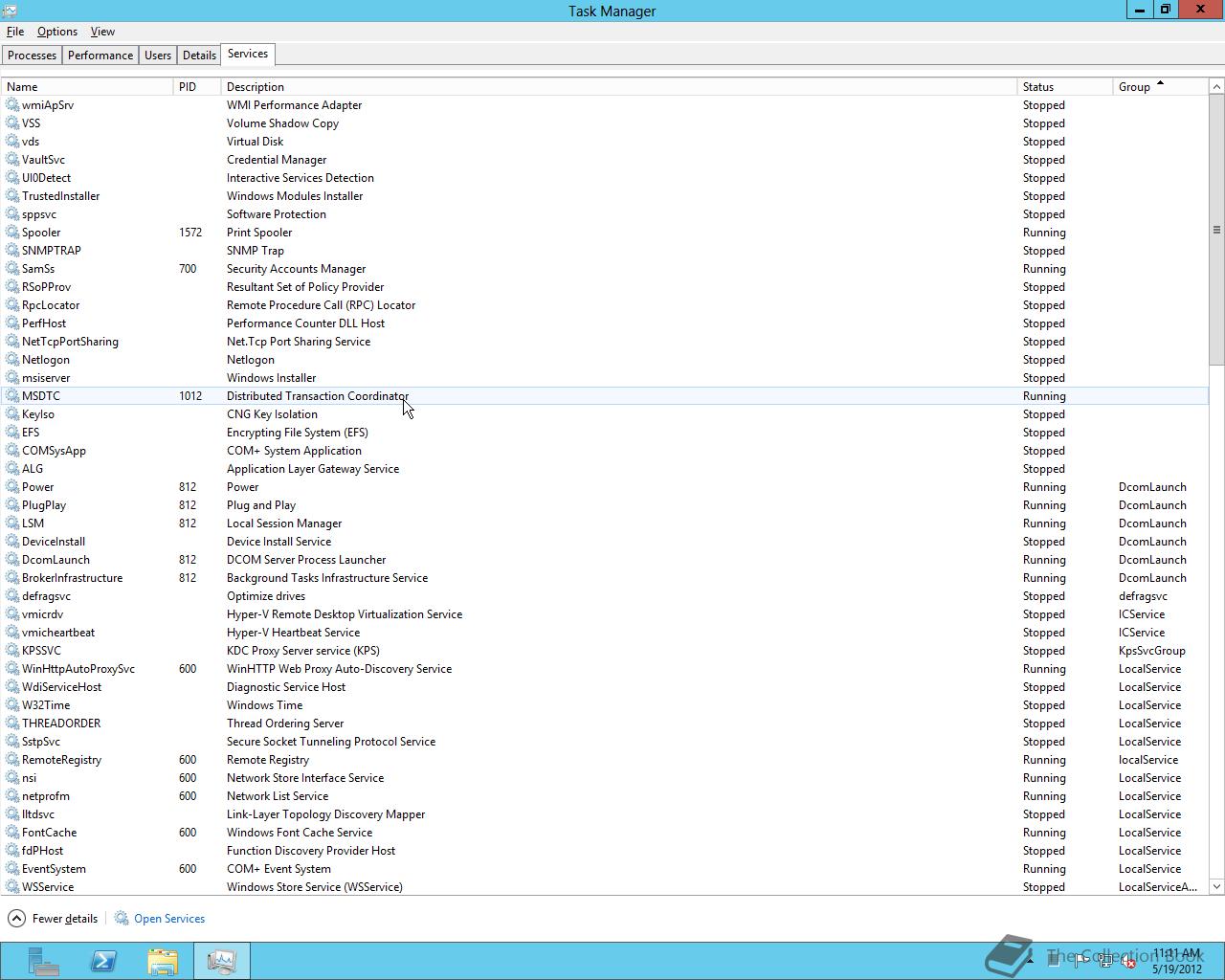Click the service icon next to SamSs
1225x980 pixels.
pyautogui.click(x=12, y=269)
